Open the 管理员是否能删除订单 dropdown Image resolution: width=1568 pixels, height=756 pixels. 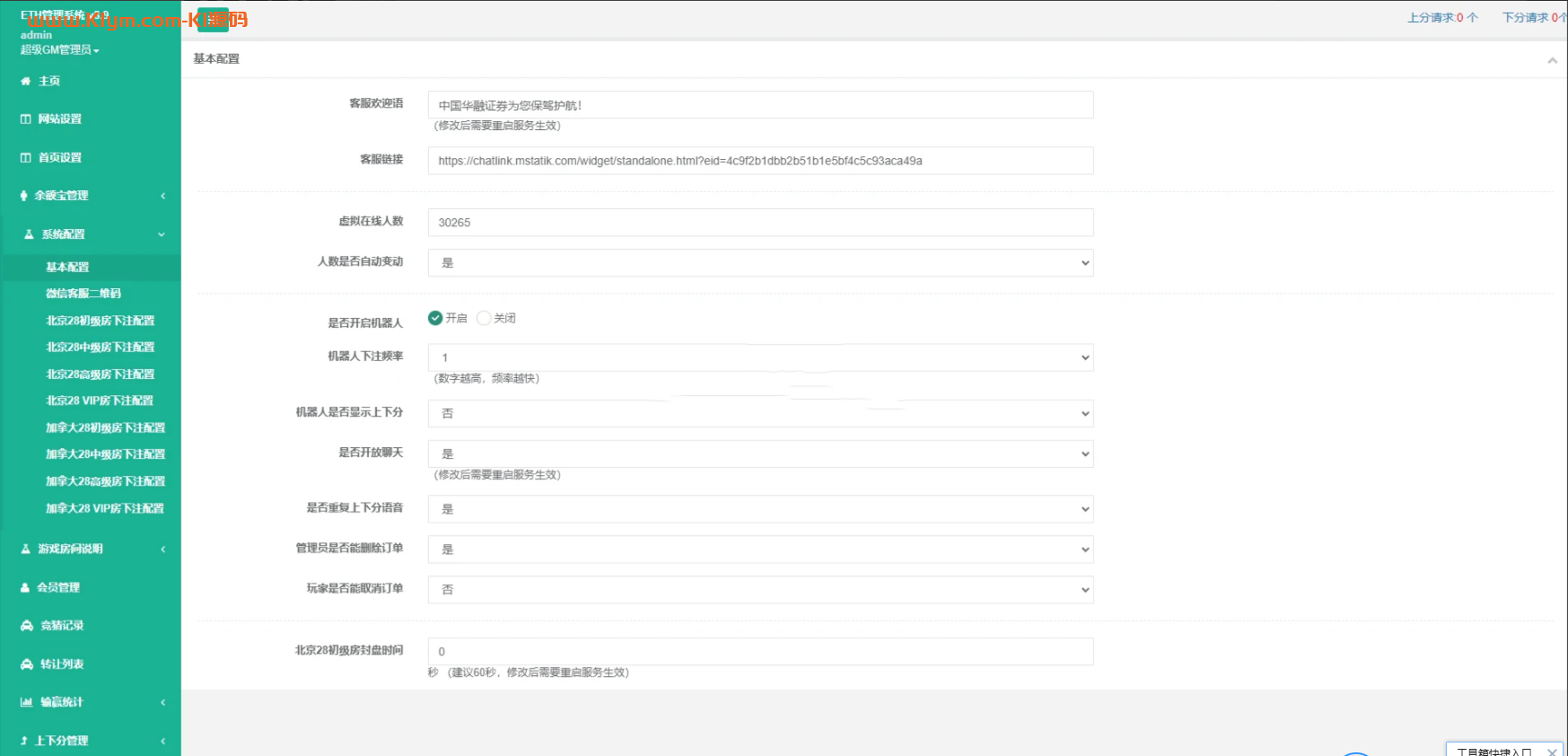760,549
